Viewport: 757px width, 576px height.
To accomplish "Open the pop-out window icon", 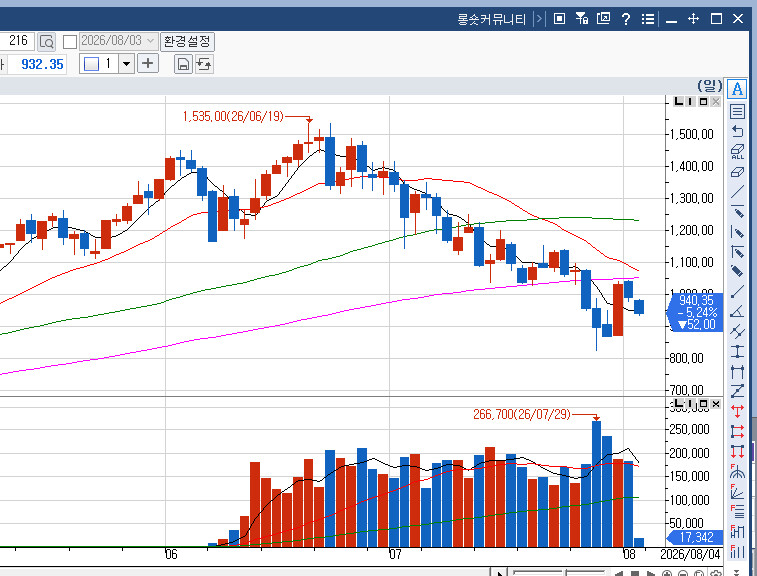I will pos(603,19).
